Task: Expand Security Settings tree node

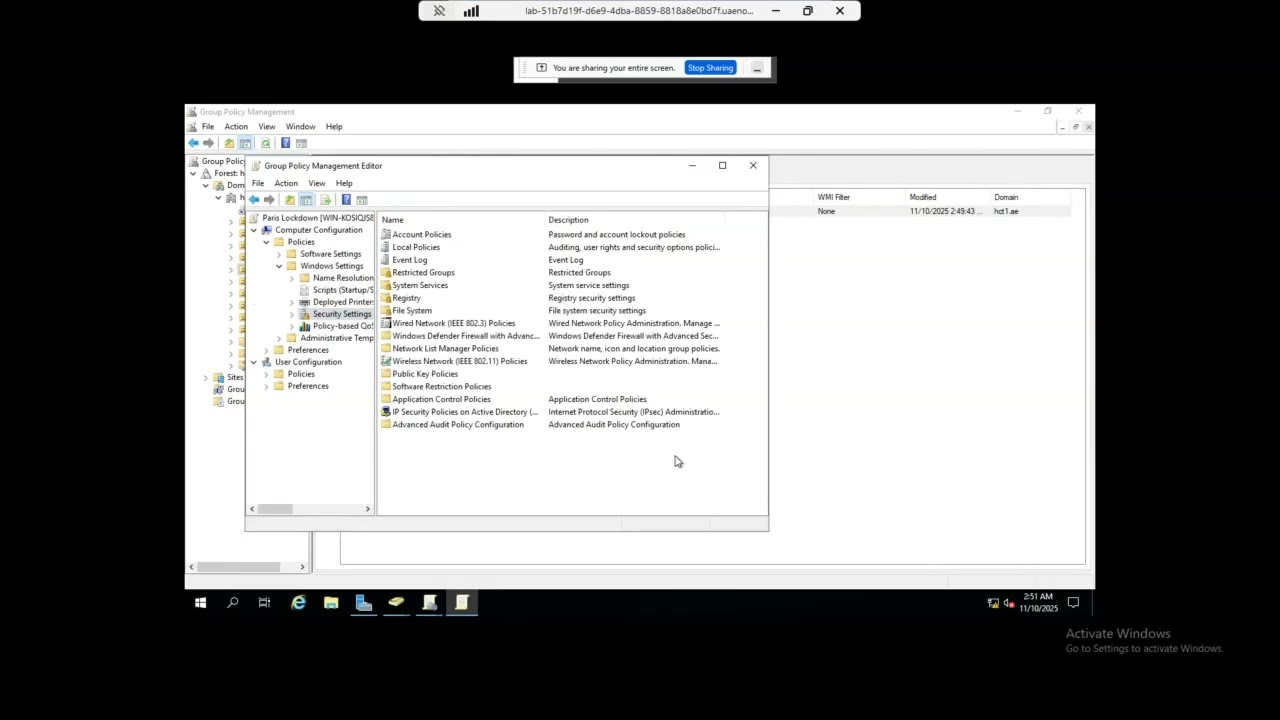Action: coord(292,314)
